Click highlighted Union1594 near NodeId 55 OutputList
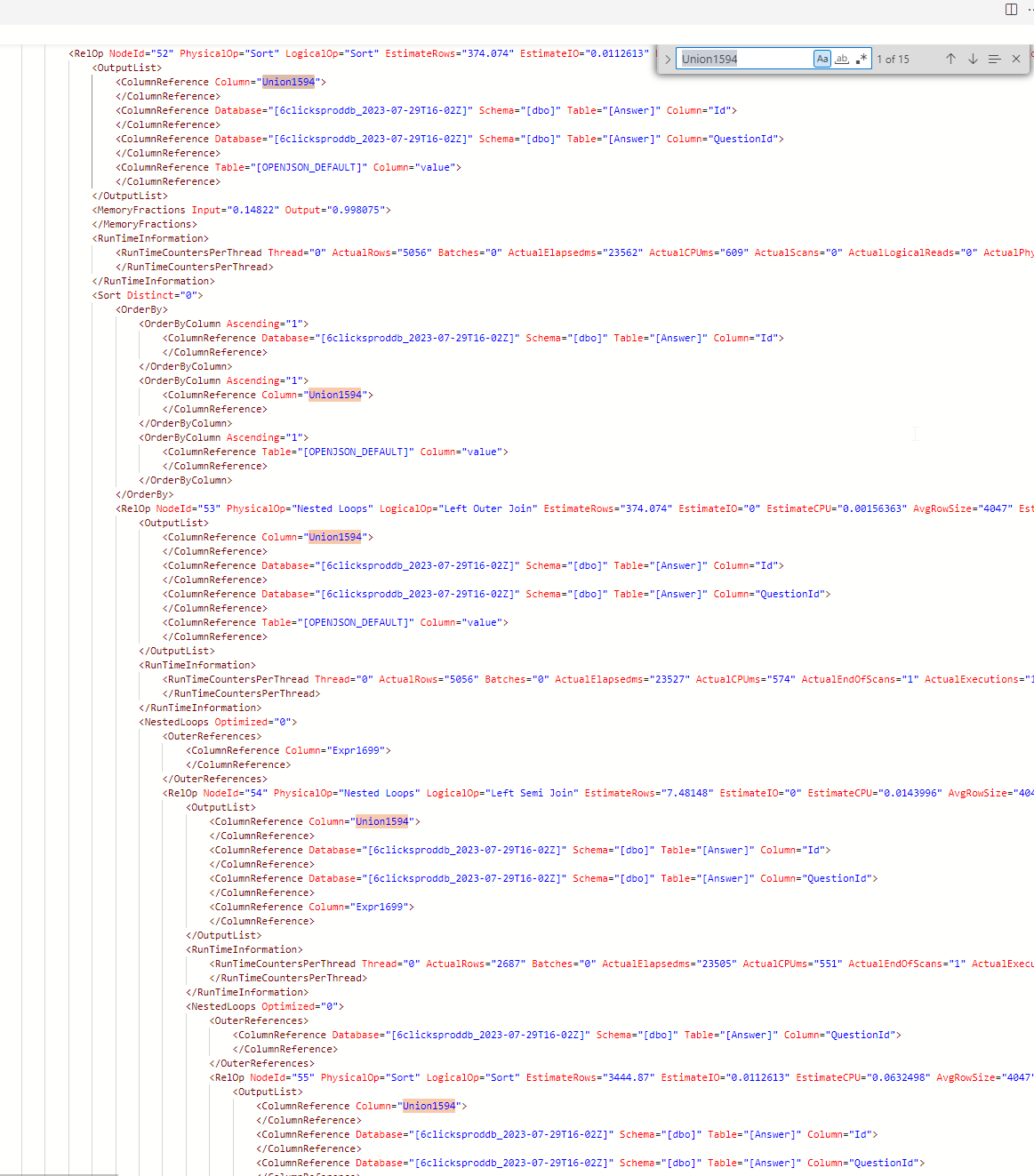This screenshot has height=1176, width=1034. click(x=429, y=1105)
